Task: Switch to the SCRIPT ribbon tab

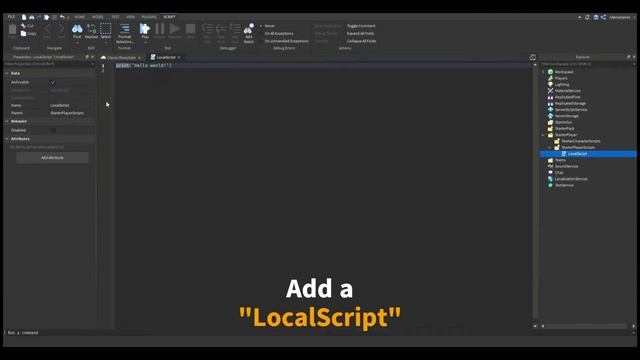Action: pos(169,17)
